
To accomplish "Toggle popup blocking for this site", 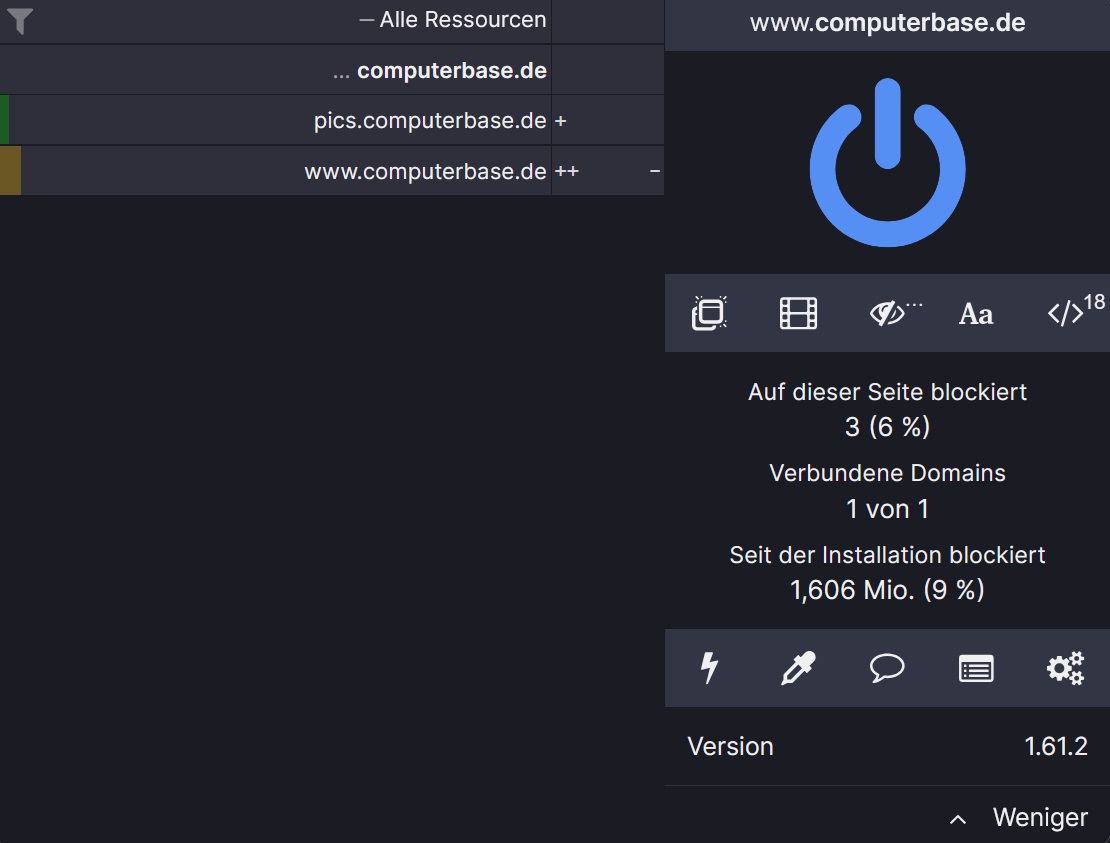I will click(710, 313).
